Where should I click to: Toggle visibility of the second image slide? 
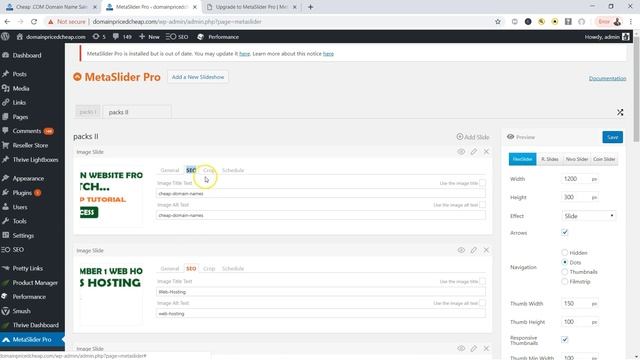tap(461, 250)
